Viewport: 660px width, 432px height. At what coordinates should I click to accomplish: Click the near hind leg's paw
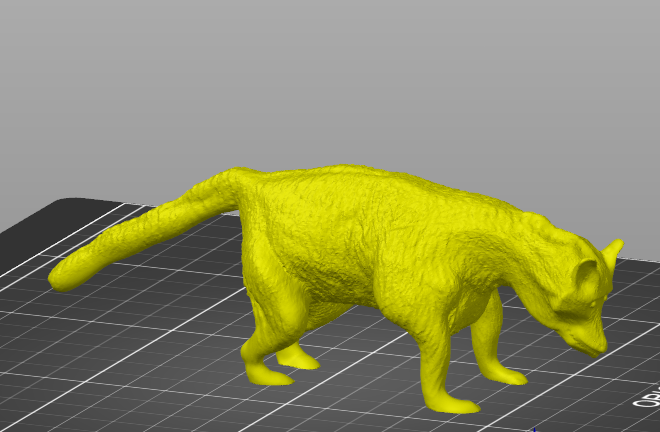(269, 376)
